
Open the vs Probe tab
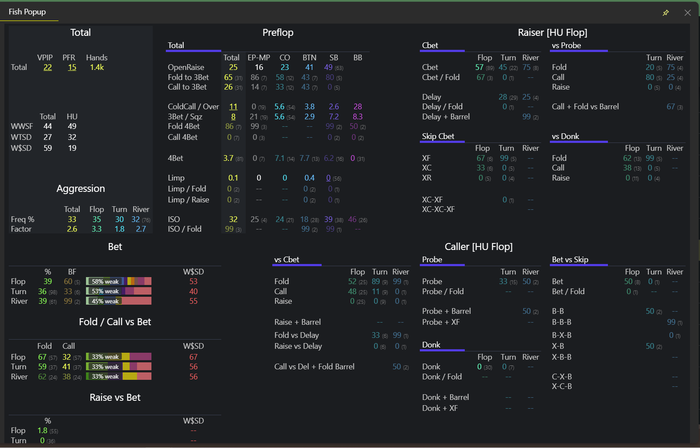pos(566,45)
